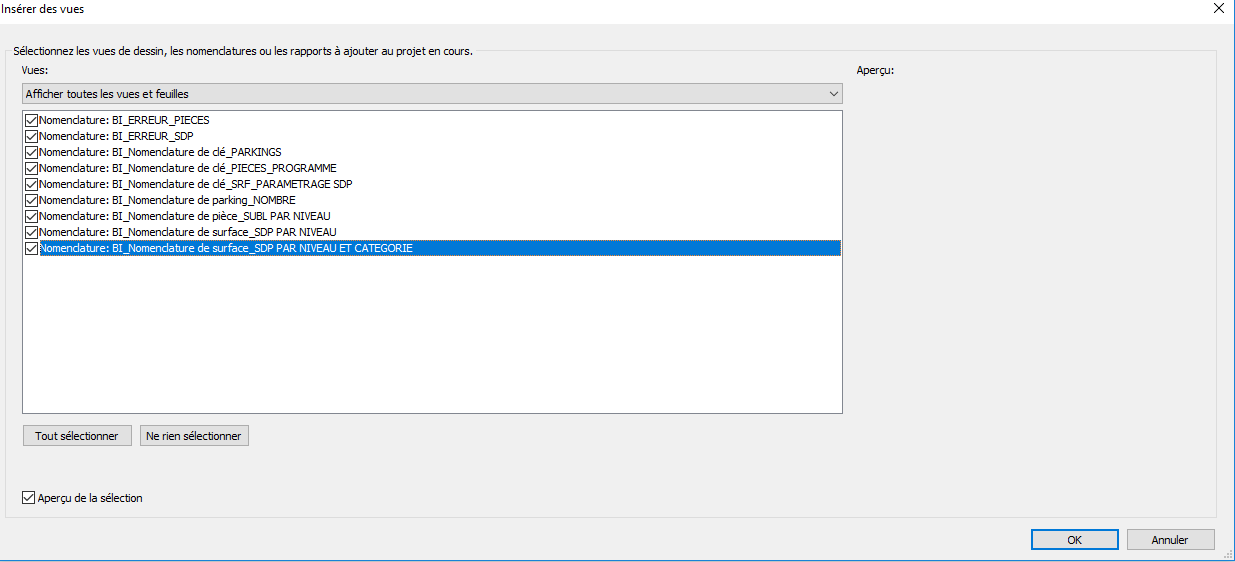This screenshot has width=1235, height=562.
Task: Uncheck the BI_ERREUR_SDP nomenclature checkbox
Action: 32,136
